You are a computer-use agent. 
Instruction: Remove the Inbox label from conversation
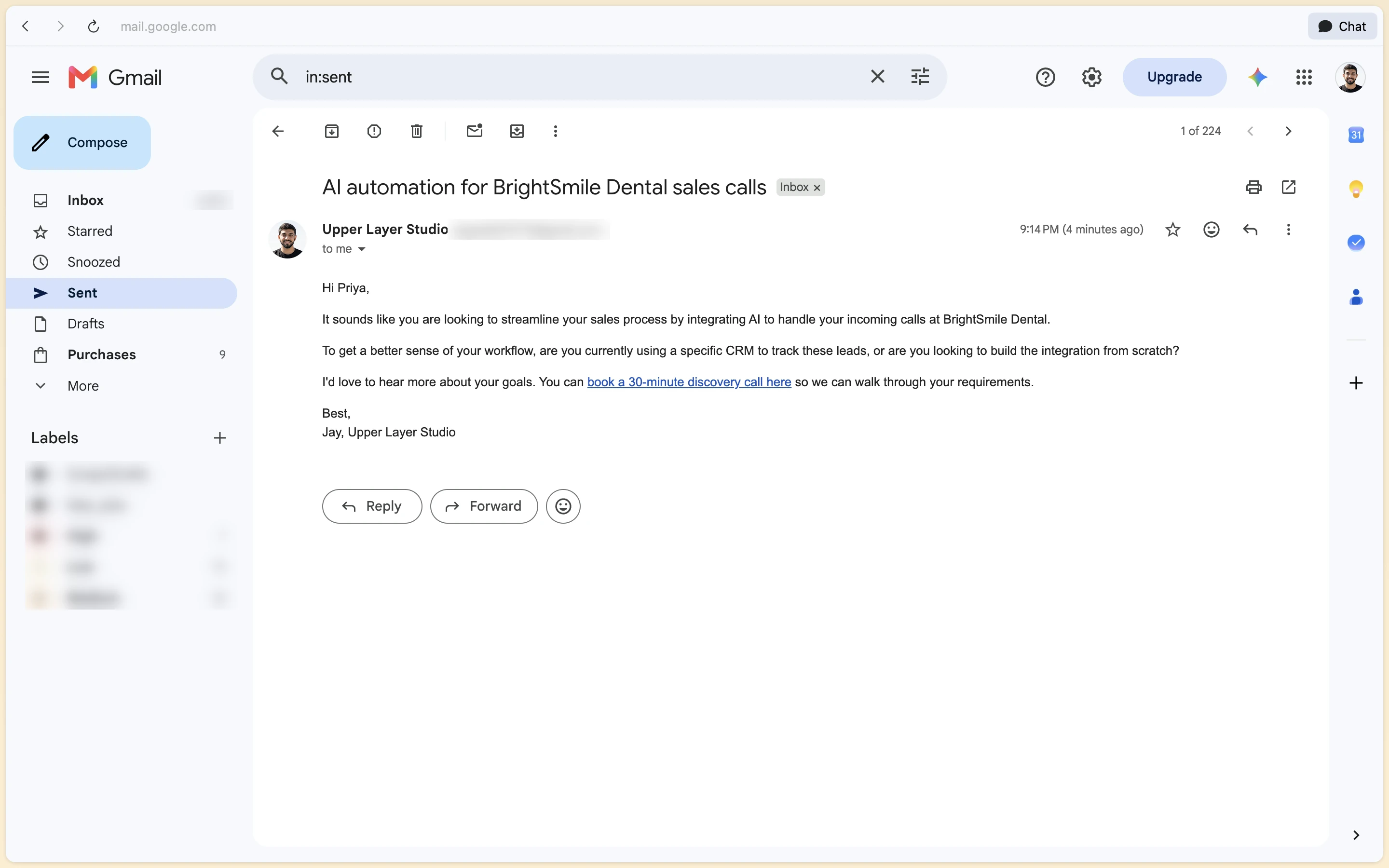[817, 188]
